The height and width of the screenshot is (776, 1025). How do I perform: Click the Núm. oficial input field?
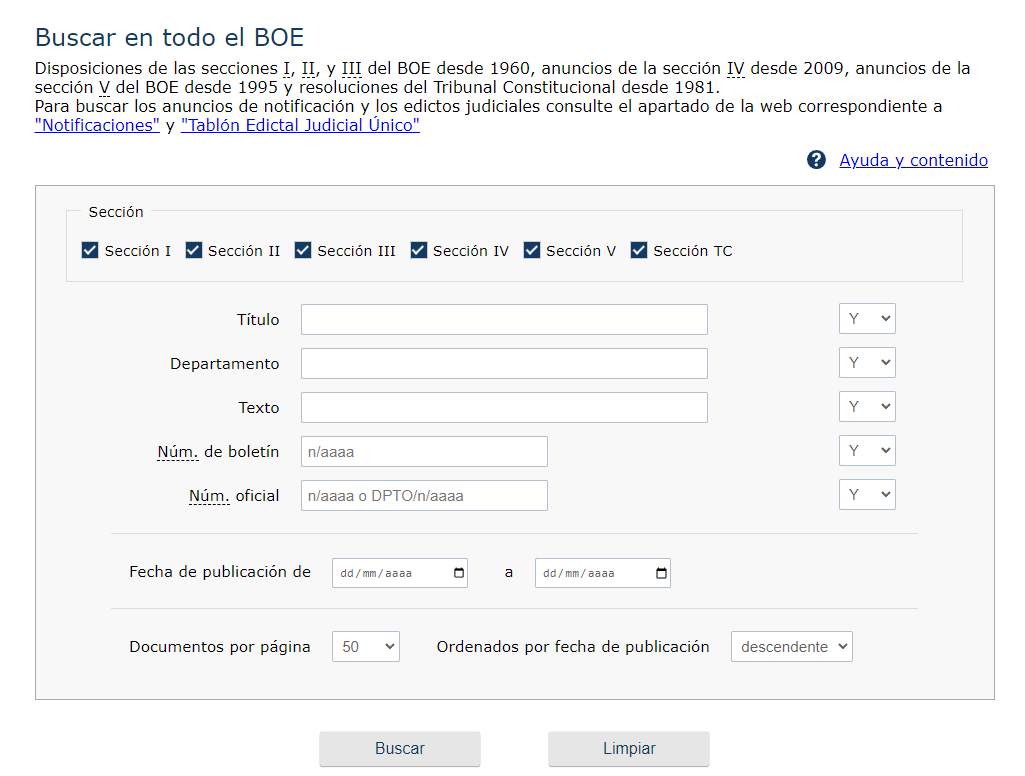click(424, 496)
